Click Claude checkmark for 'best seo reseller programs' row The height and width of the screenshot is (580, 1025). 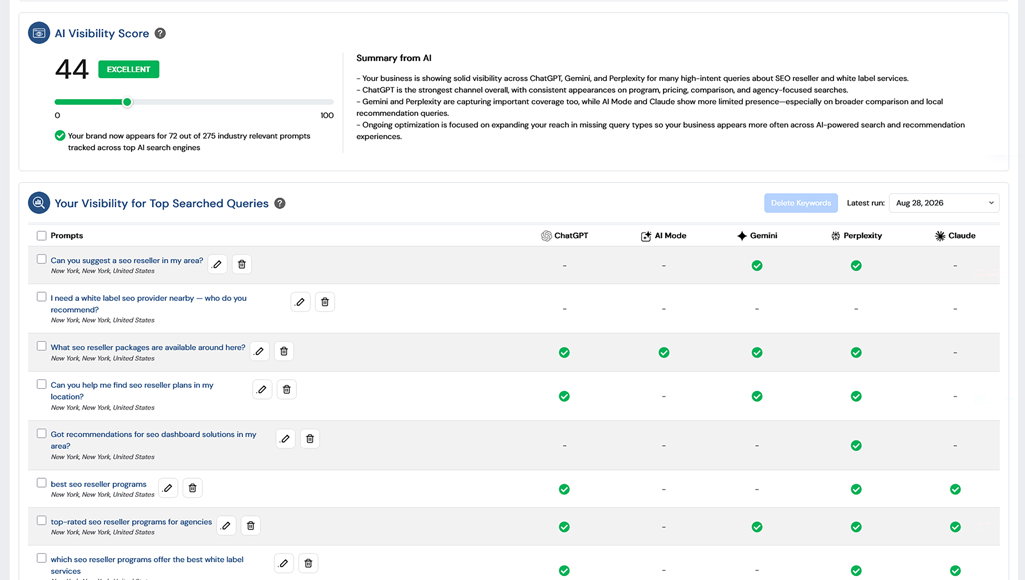[x=955, y=489]
